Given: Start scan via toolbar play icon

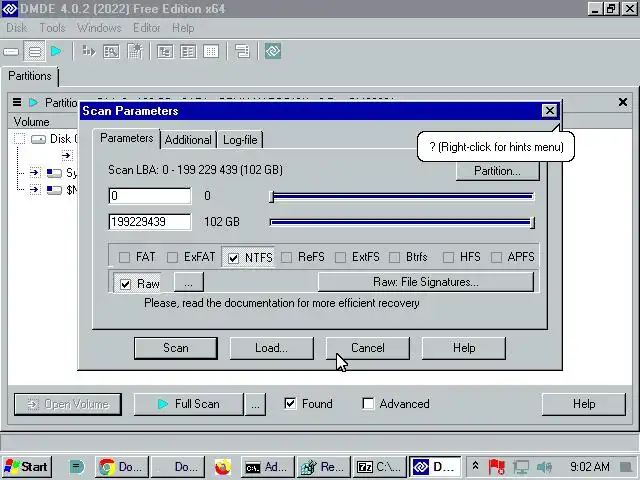Looking at the screenshot, I should pos(56,51).
